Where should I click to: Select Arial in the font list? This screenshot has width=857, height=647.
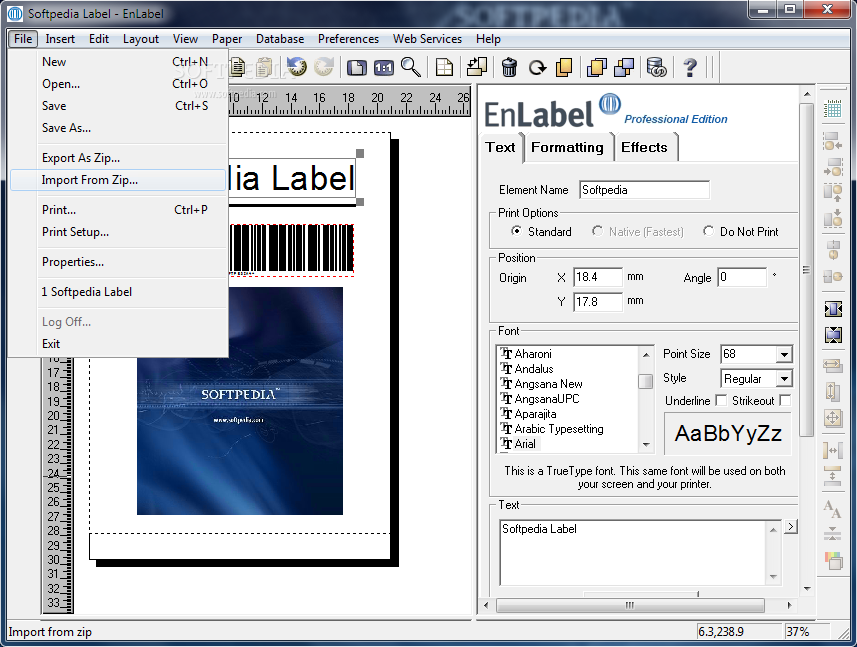[x=525, y=444]
